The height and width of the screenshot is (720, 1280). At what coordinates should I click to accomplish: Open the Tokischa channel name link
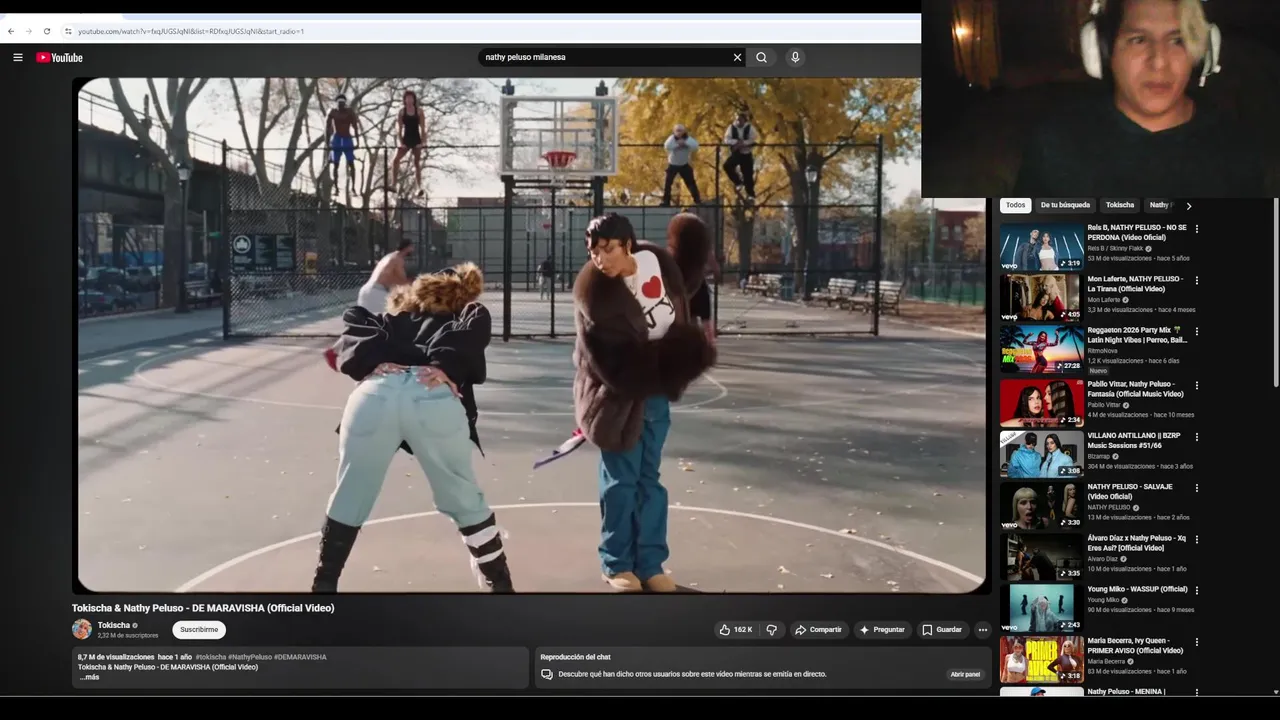(113, 625)
